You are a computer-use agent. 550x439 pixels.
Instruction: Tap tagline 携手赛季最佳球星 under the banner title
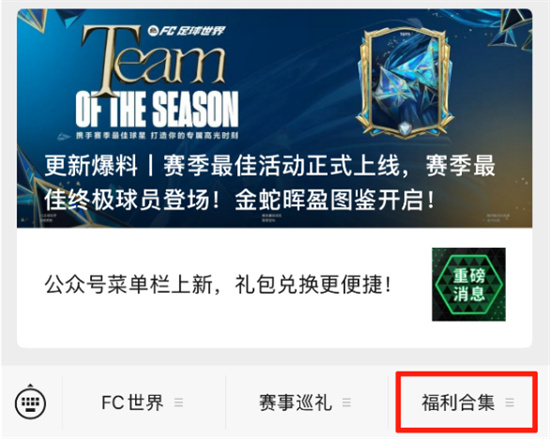pyautogui.click(x=111, y=136)
